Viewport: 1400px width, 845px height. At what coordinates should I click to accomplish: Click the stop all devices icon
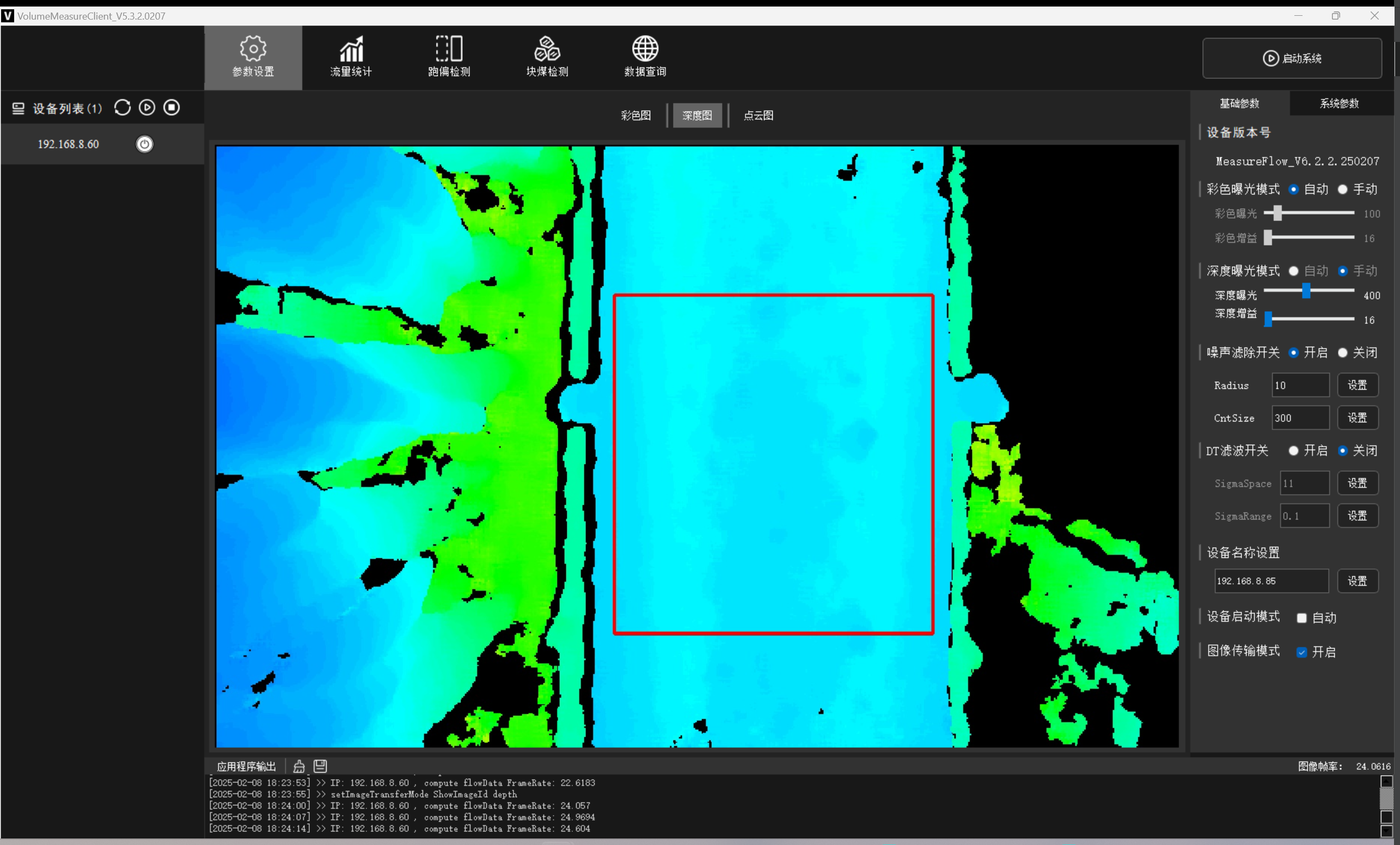click(172, 107)
